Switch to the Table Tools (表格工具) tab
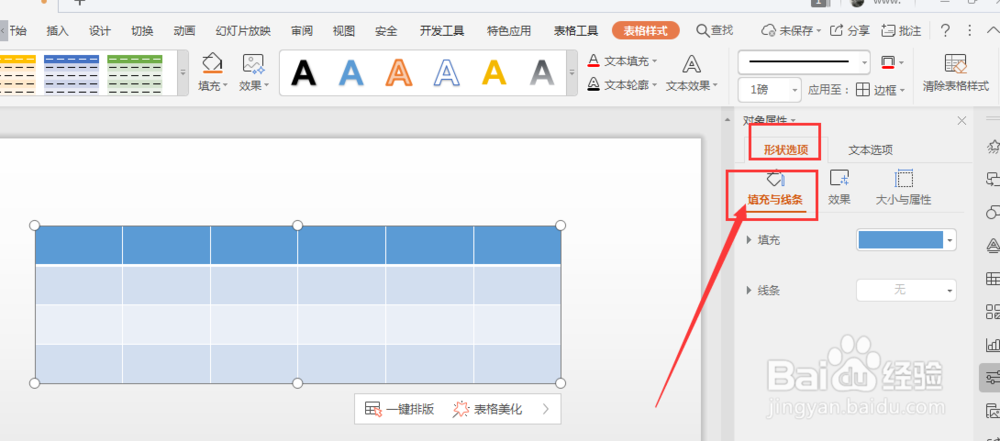 tap(576, 31)
